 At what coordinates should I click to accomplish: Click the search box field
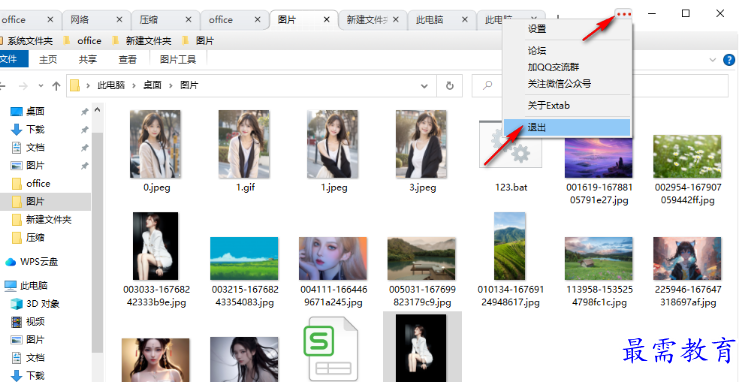[600, 86]
